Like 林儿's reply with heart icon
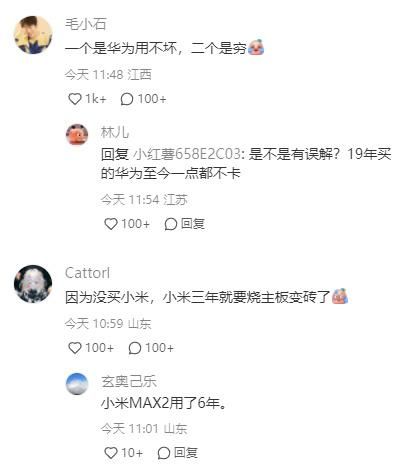This screenshot has height=473, width=405. 111,224
